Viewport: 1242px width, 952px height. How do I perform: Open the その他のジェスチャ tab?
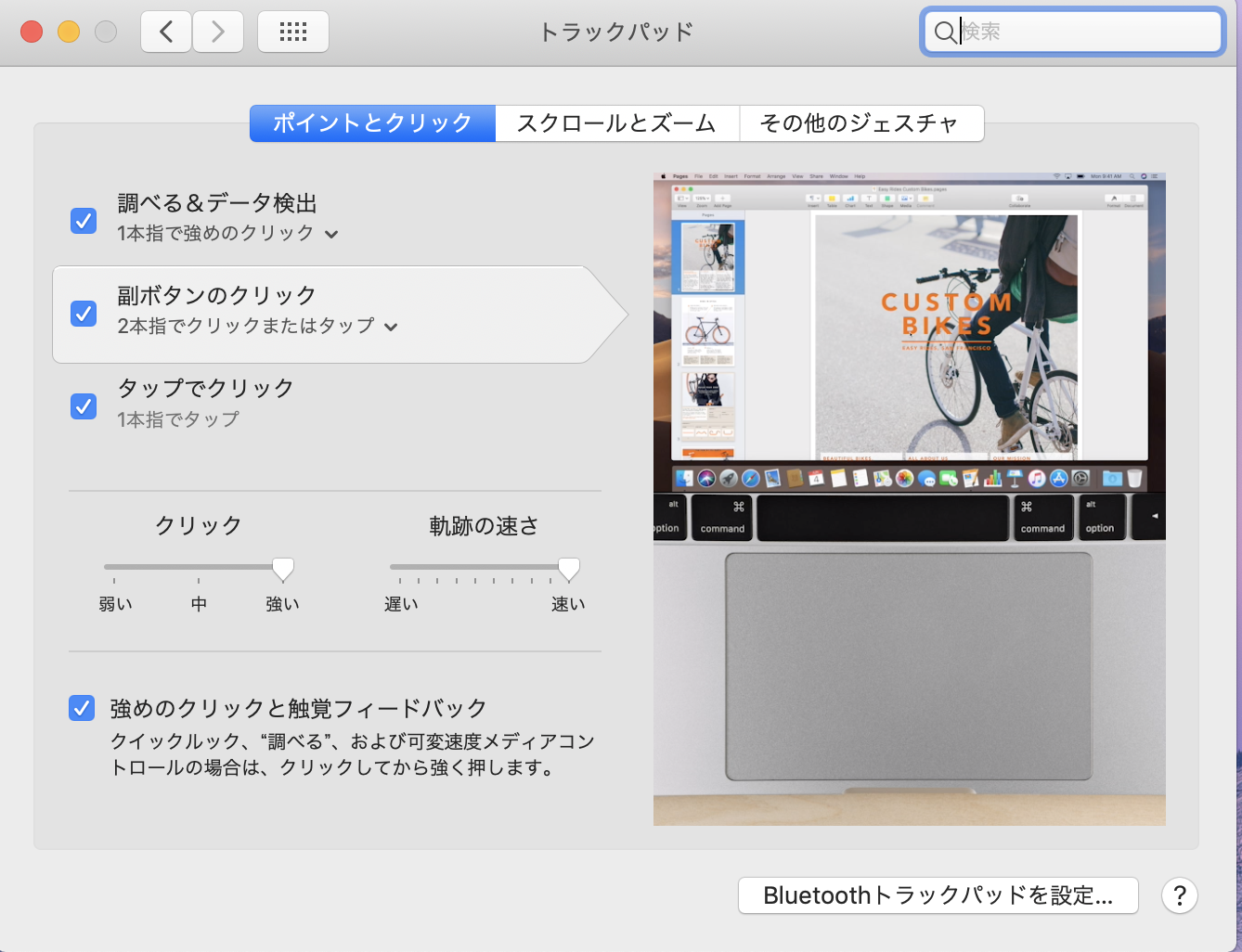click(x=861, y=122)
